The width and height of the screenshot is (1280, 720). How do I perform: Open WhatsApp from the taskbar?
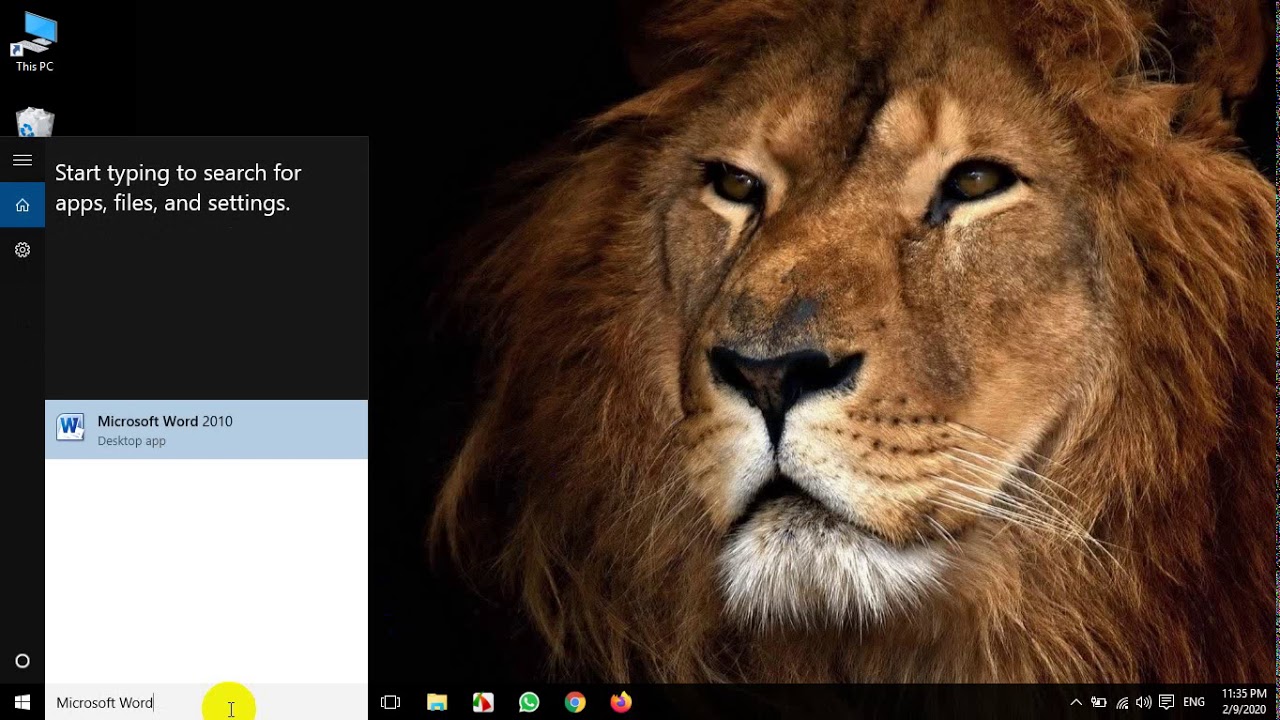[x=529, y=702]
